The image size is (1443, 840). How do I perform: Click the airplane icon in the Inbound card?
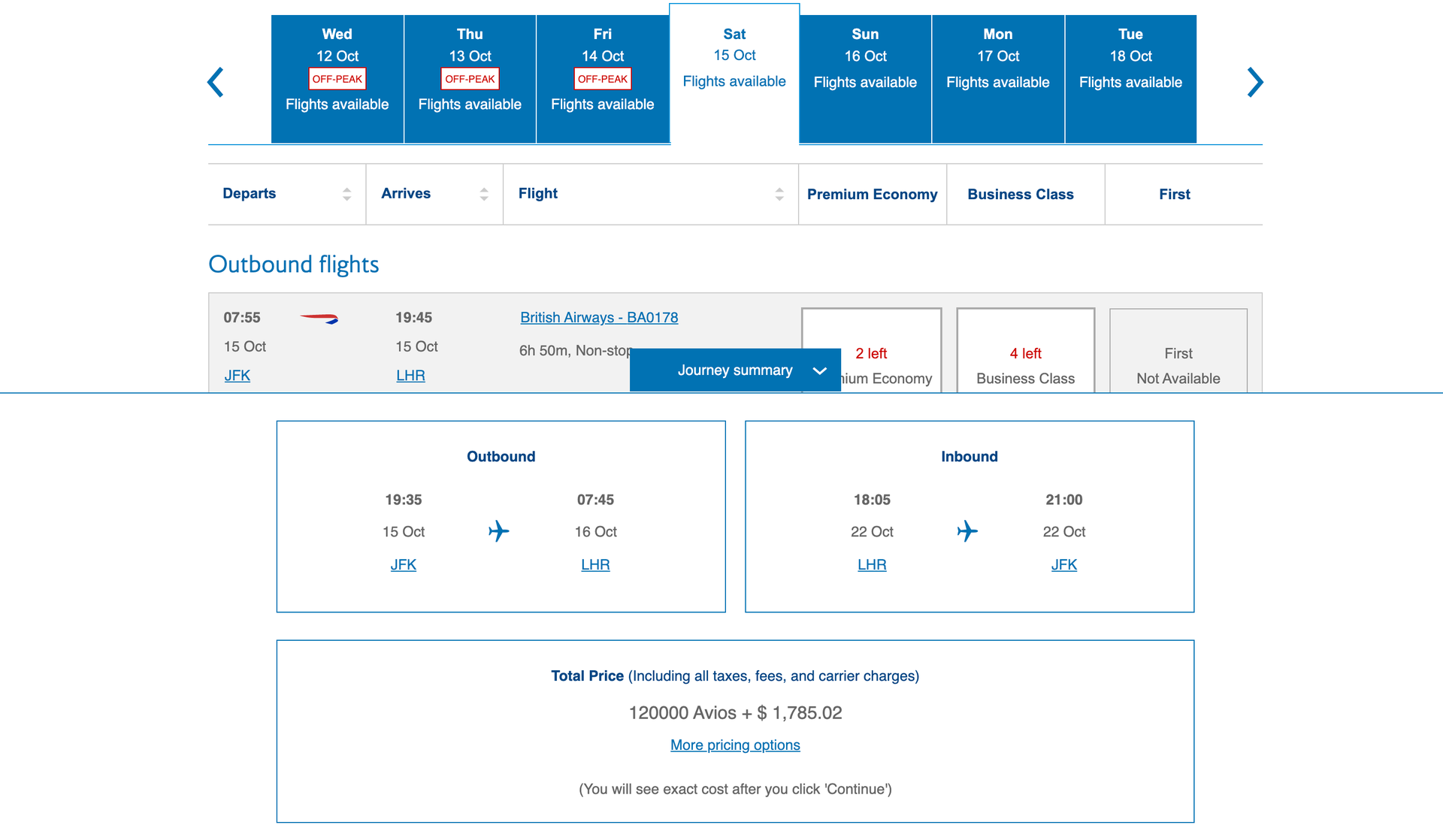tap(969, 531)
